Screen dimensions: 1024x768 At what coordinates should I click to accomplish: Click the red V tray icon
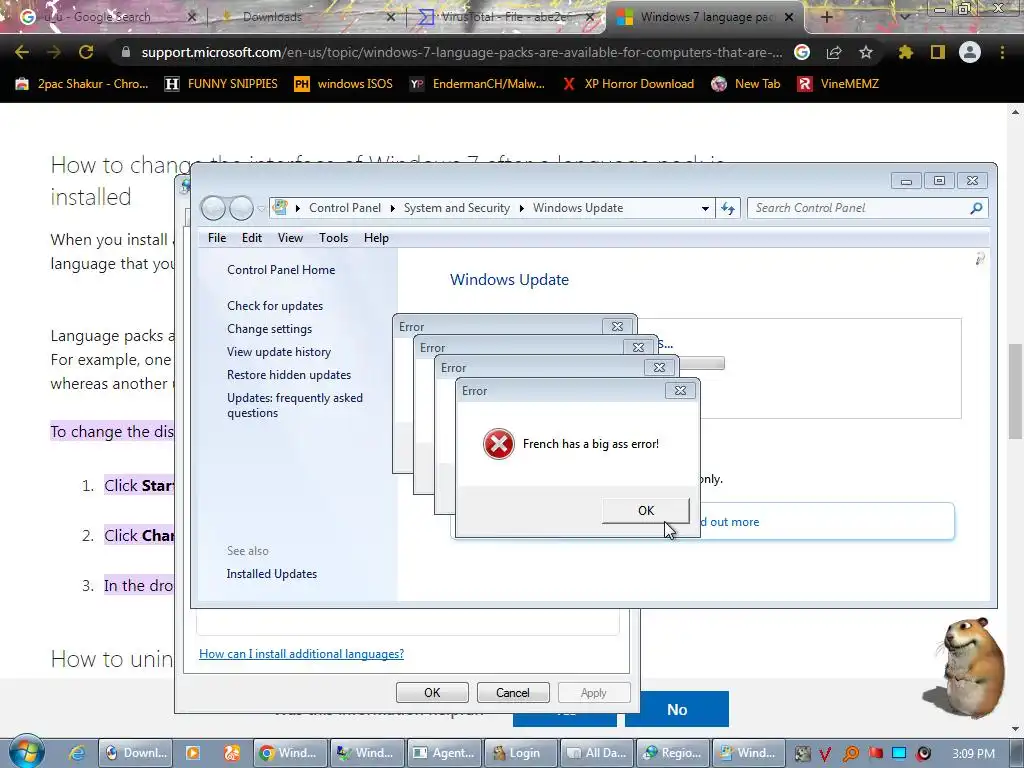(x=825, y=754)
